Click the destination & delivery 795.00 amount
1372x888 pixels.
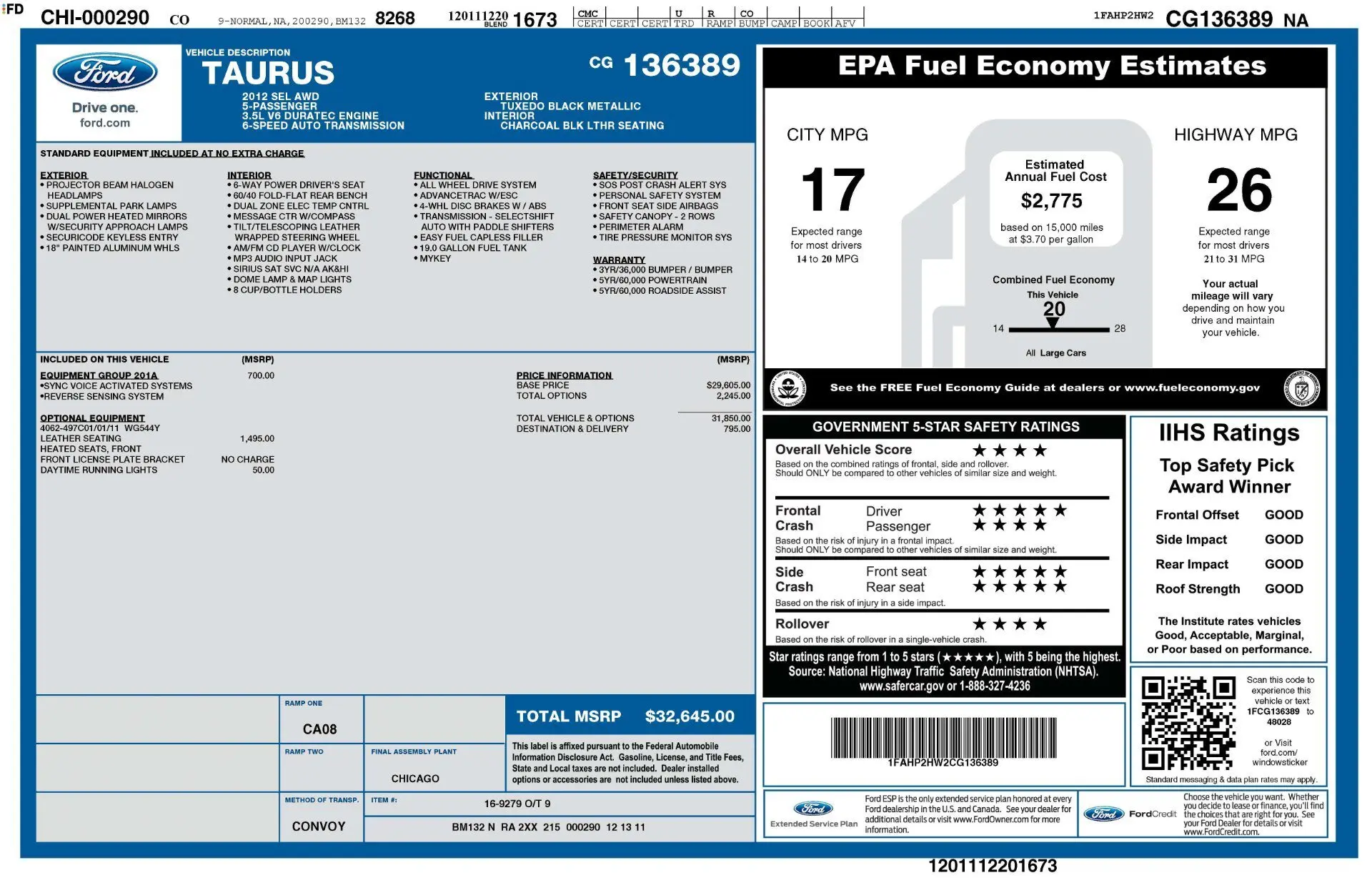pyautogui.click(x=737, y=429)
